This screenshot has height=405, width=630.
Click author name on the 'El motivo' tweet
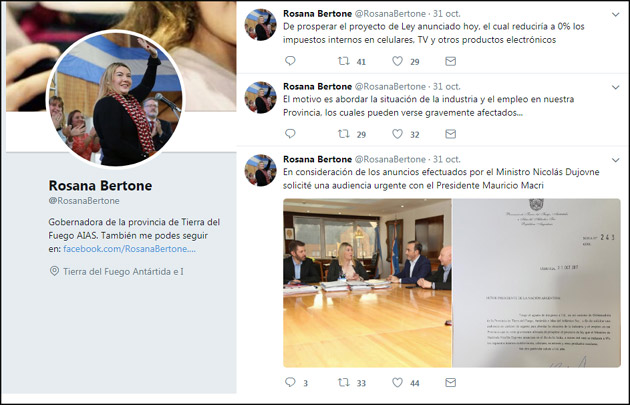317,87
